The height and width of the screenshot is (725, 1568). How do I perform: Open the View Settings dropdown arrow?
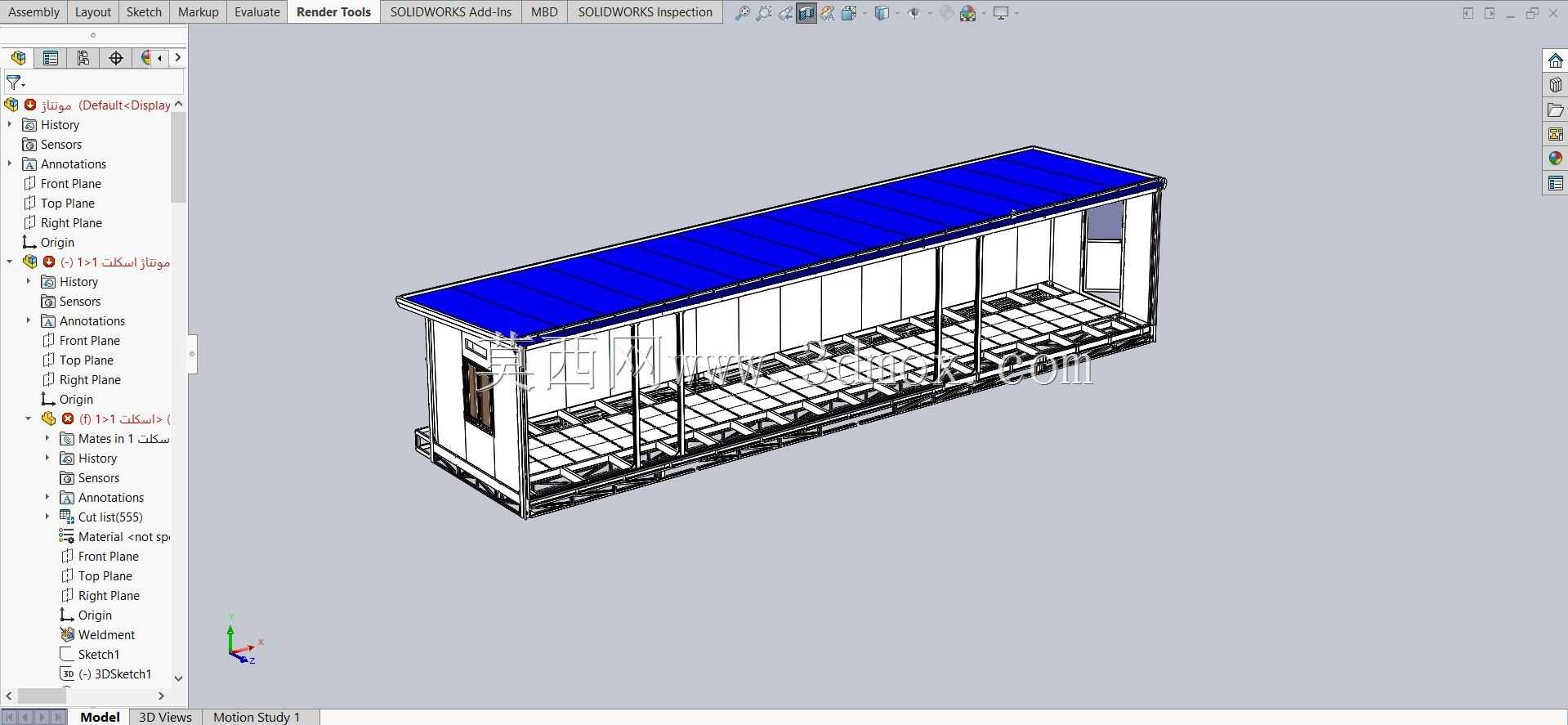coord(1016,13)
